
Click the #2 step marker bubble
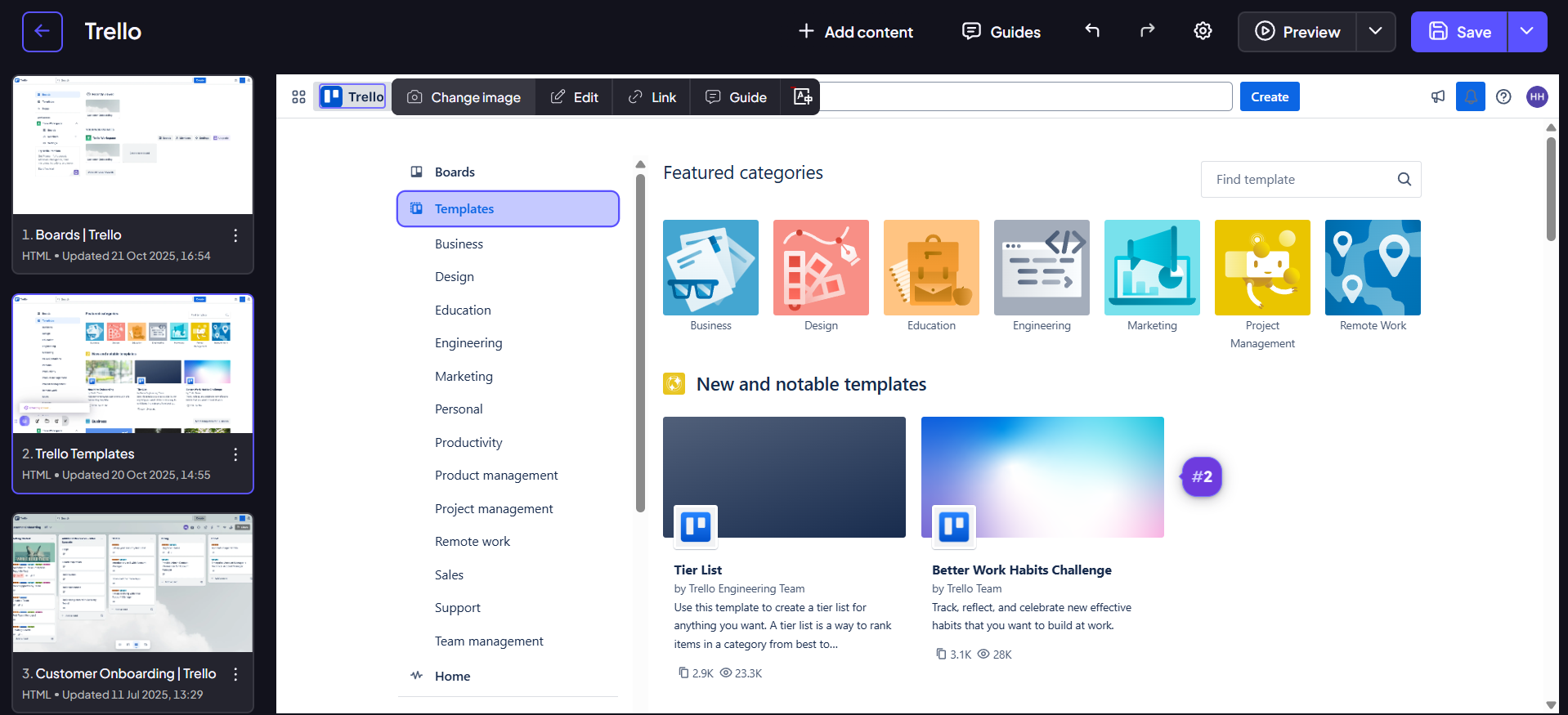1202,476
